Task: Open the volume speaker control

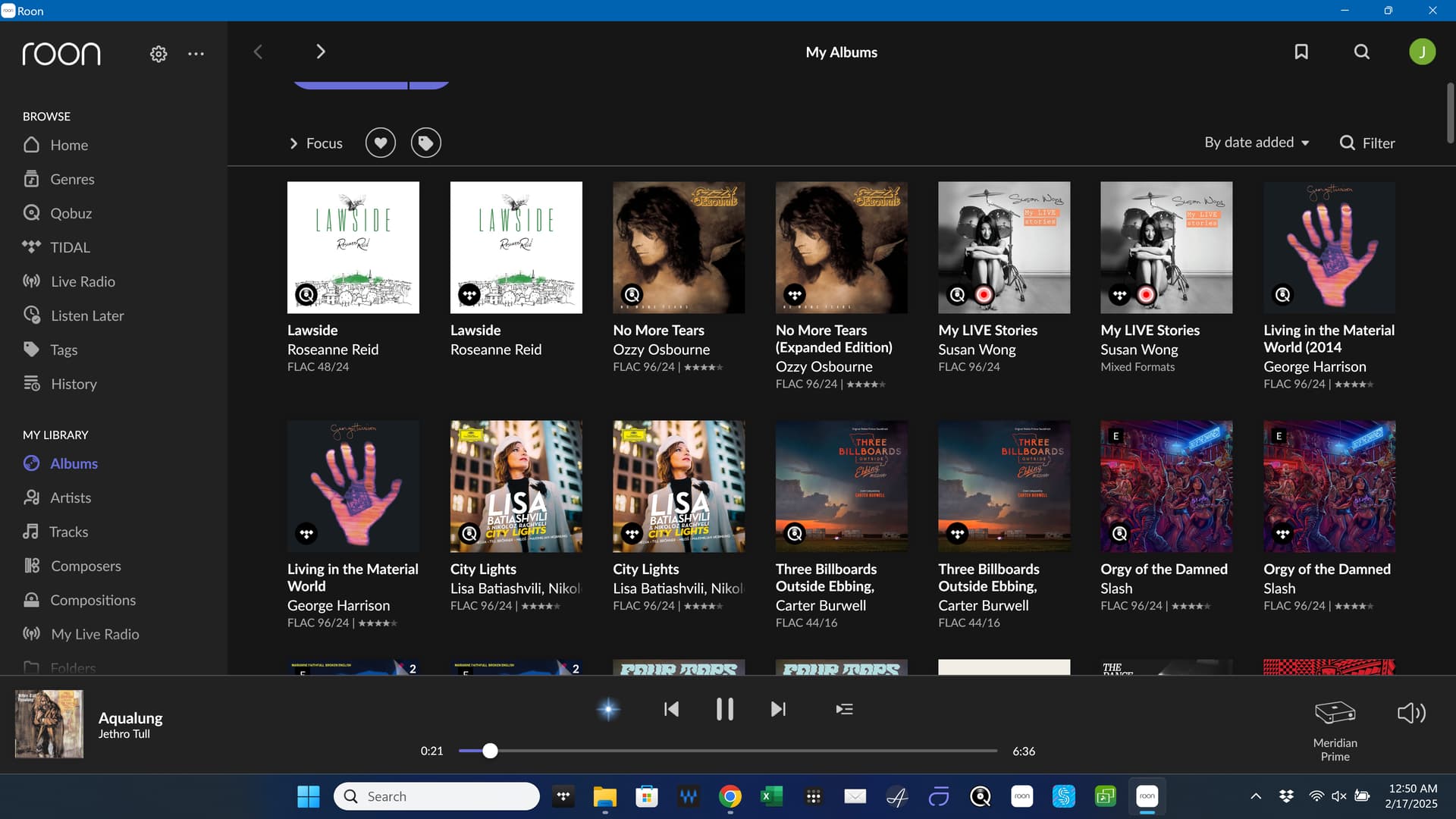Action: click(x=1411, y=713)
